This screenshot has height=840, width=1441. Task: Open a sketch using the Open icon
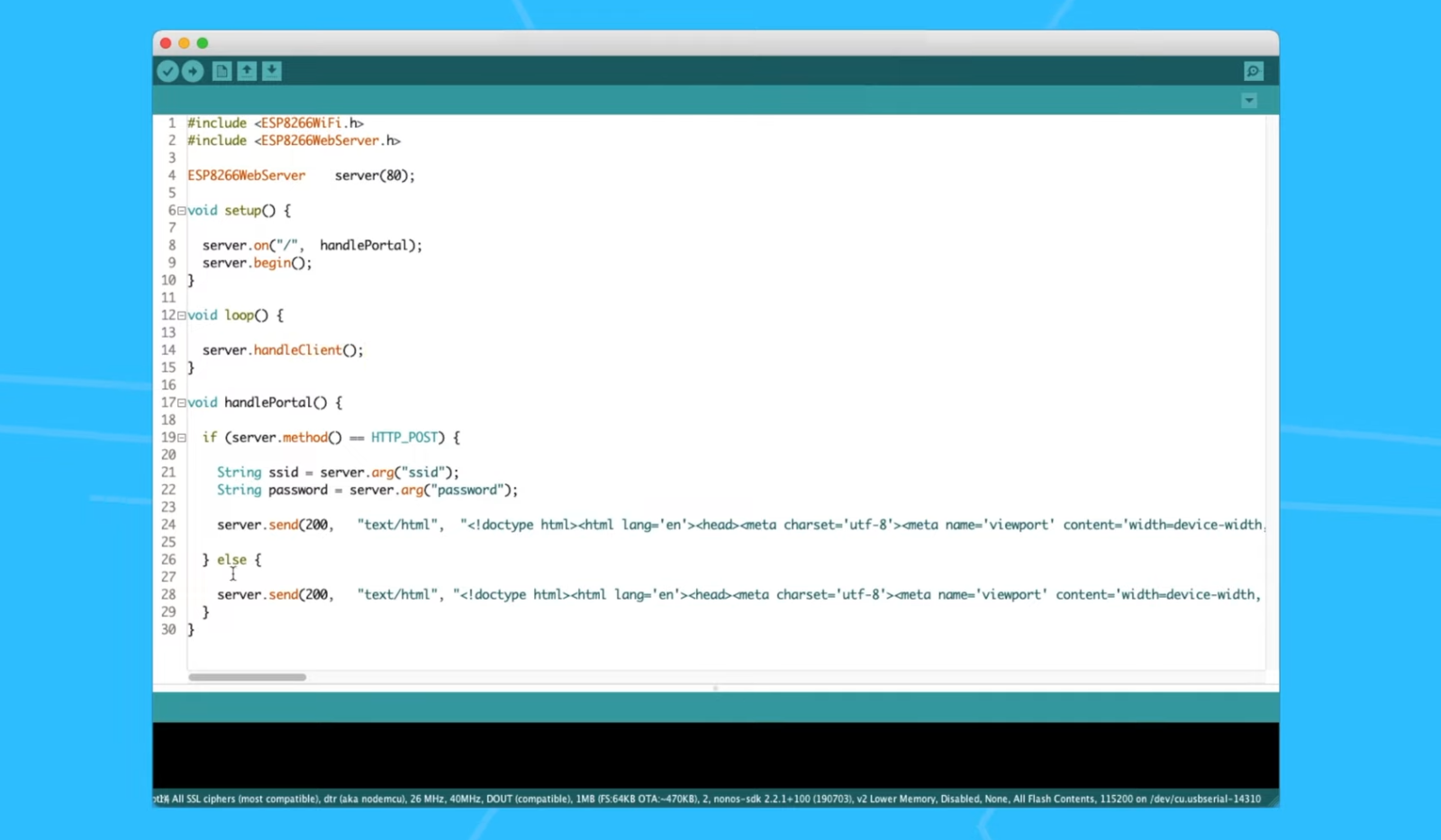[247, 70]
